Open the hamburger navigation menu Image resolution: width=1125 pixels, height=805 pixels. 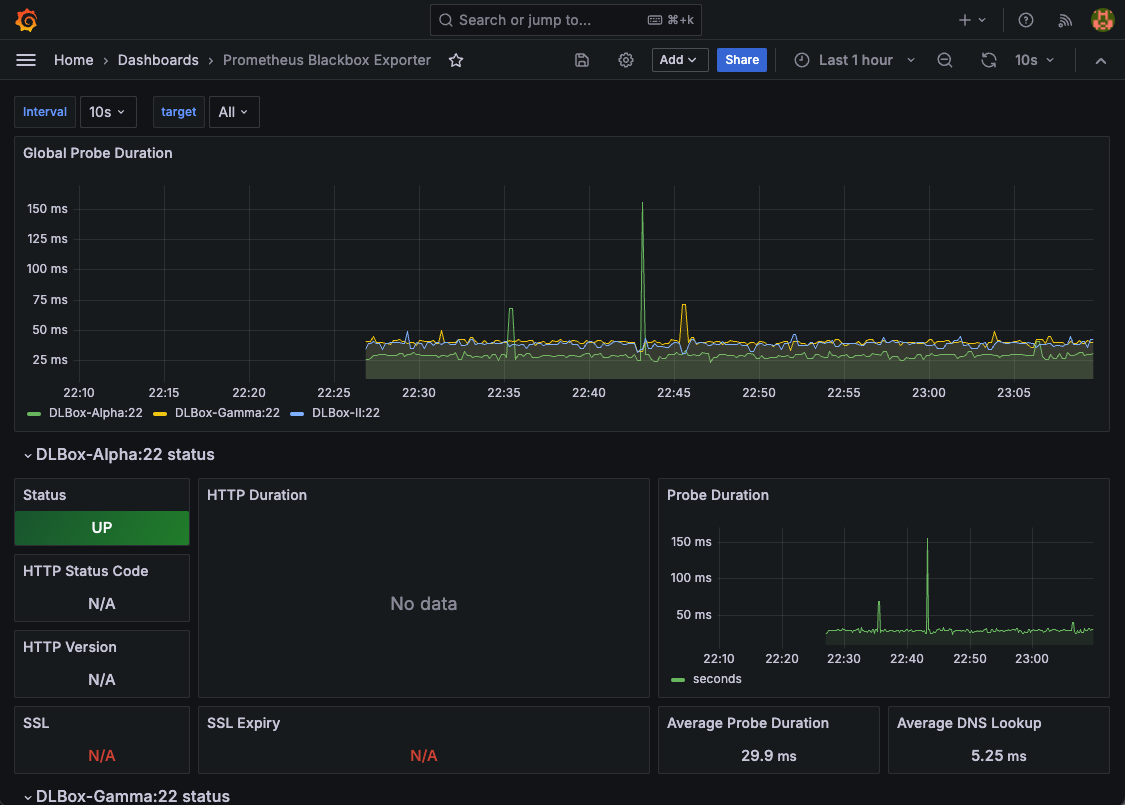26,60
